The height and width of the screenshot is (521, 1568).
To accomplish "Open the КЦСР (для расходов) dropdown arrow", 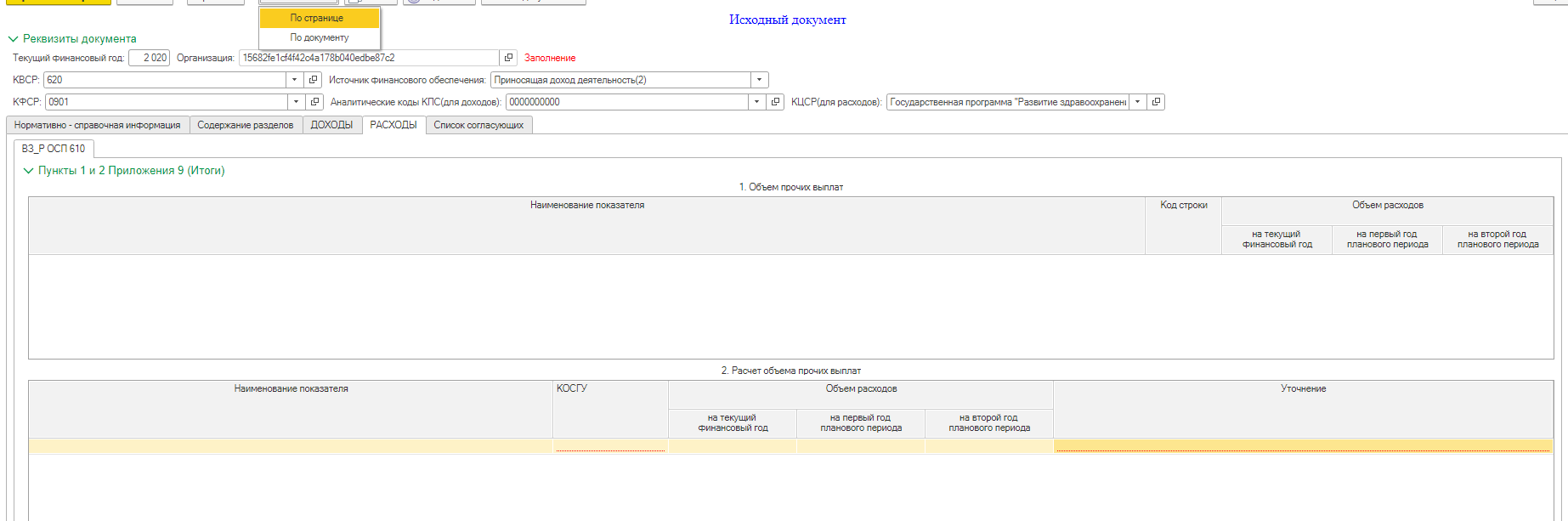I will point(1137,102).
